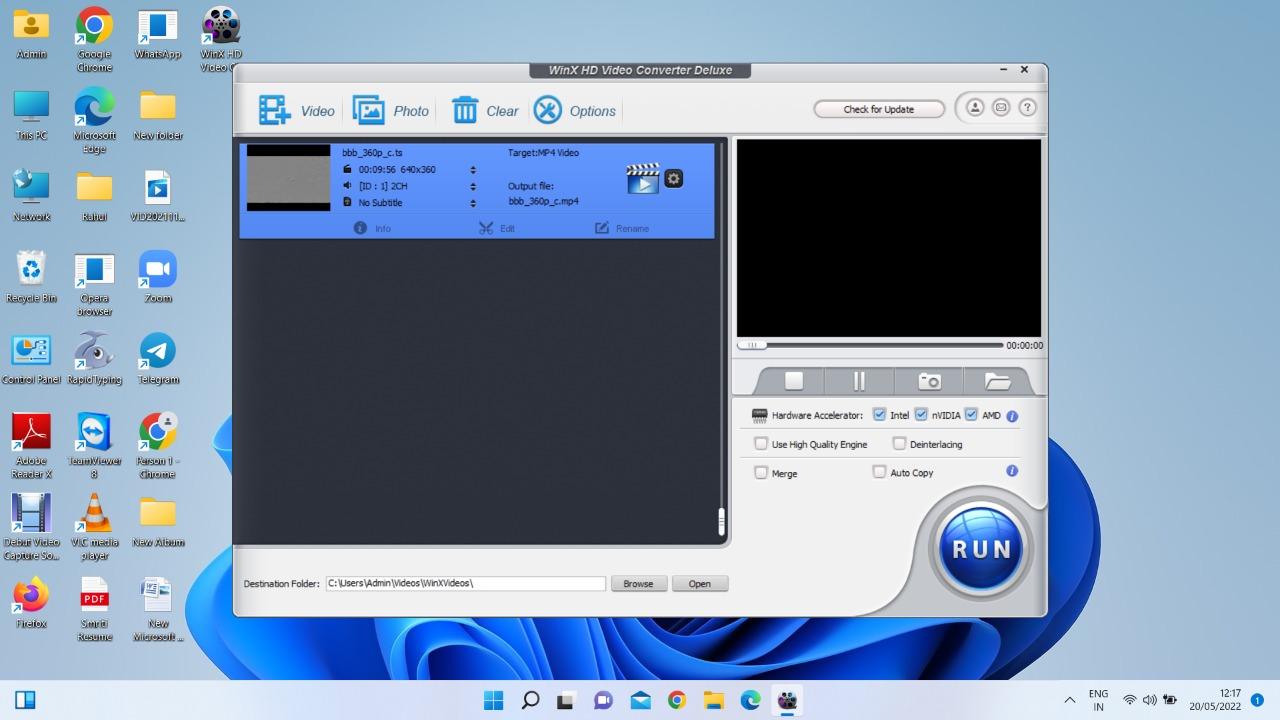
Task: Click the Check for Update button
Action: tap(878, 109)
